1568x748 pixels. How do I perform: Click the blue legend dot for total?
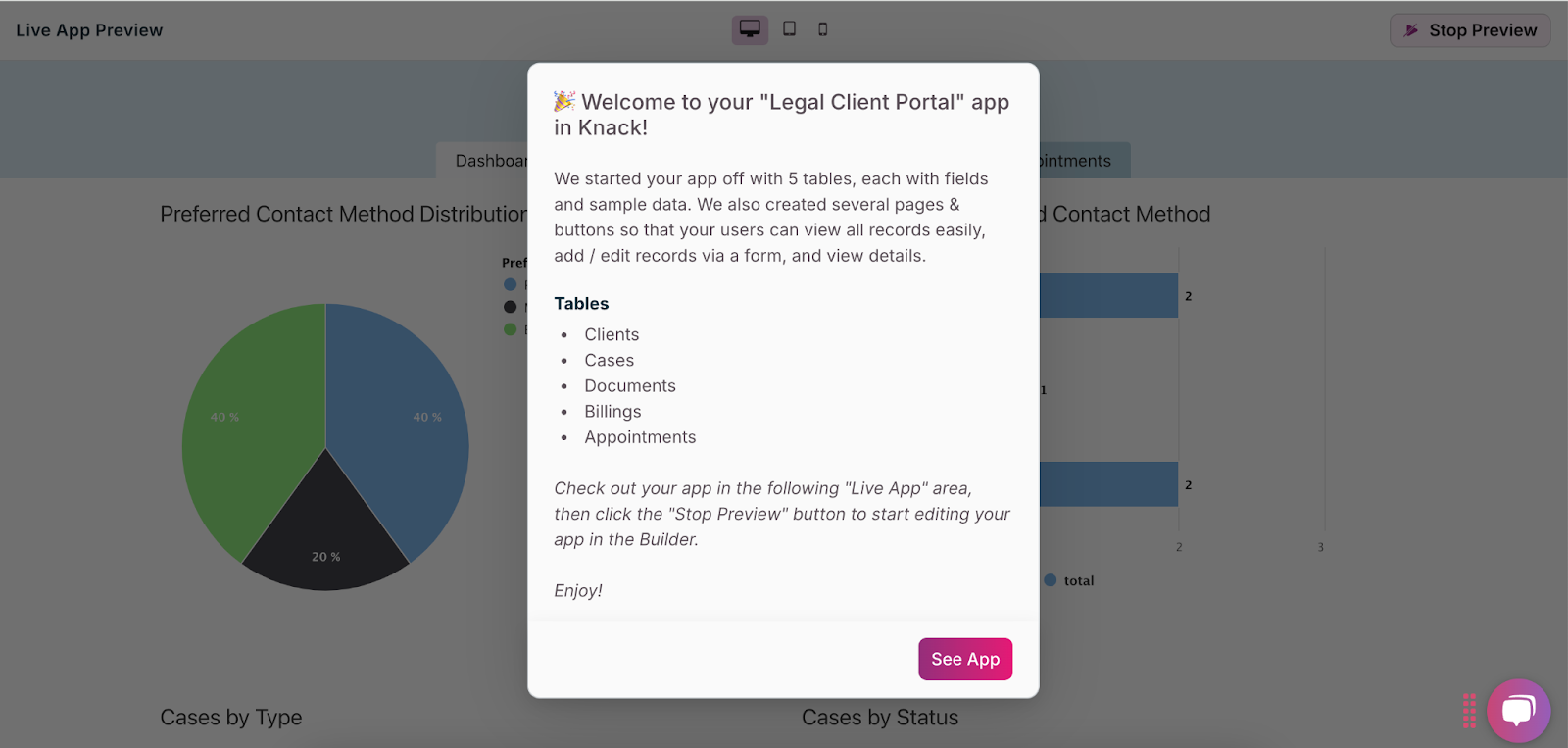pyautogui.click(x=1051, y=580)
